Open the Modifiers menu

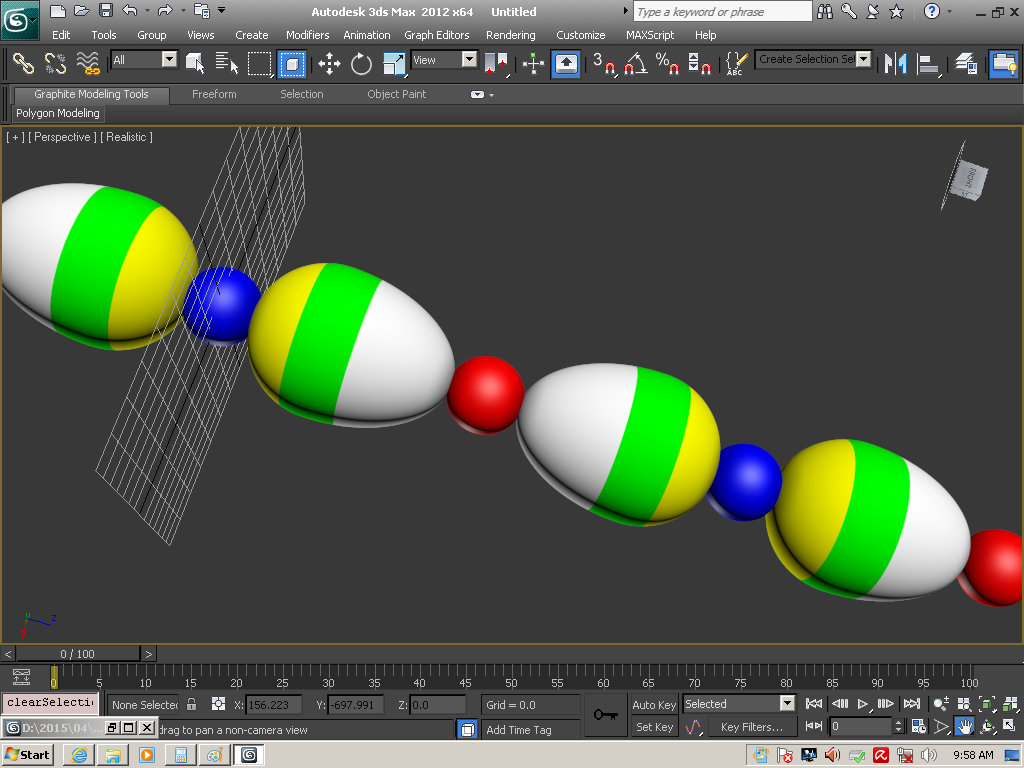point(307,35)
